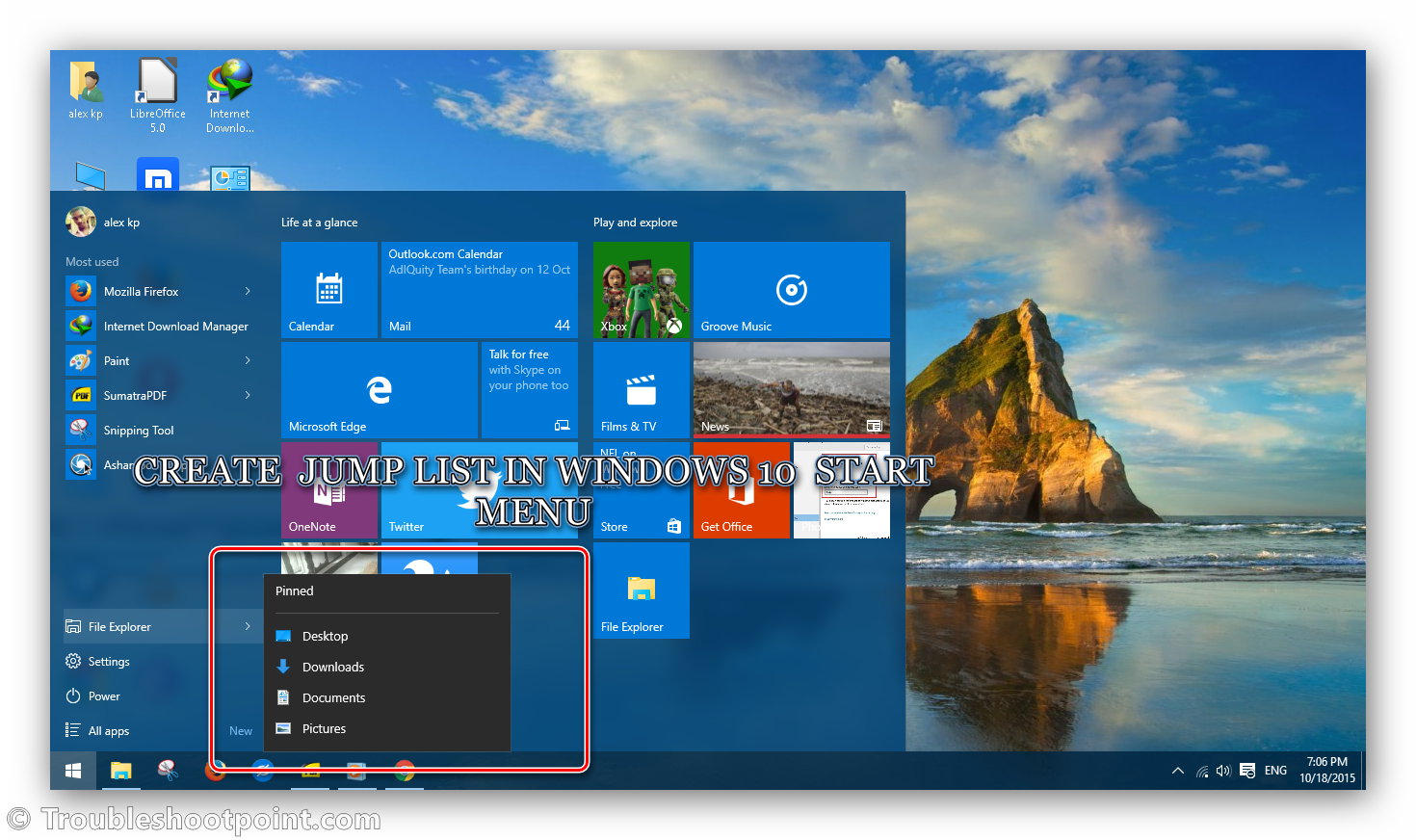Viewport: 1416px width, 840px height.
Task: Open the taskbar clock showing 7:06 PM
Action: pos(1327,770)
